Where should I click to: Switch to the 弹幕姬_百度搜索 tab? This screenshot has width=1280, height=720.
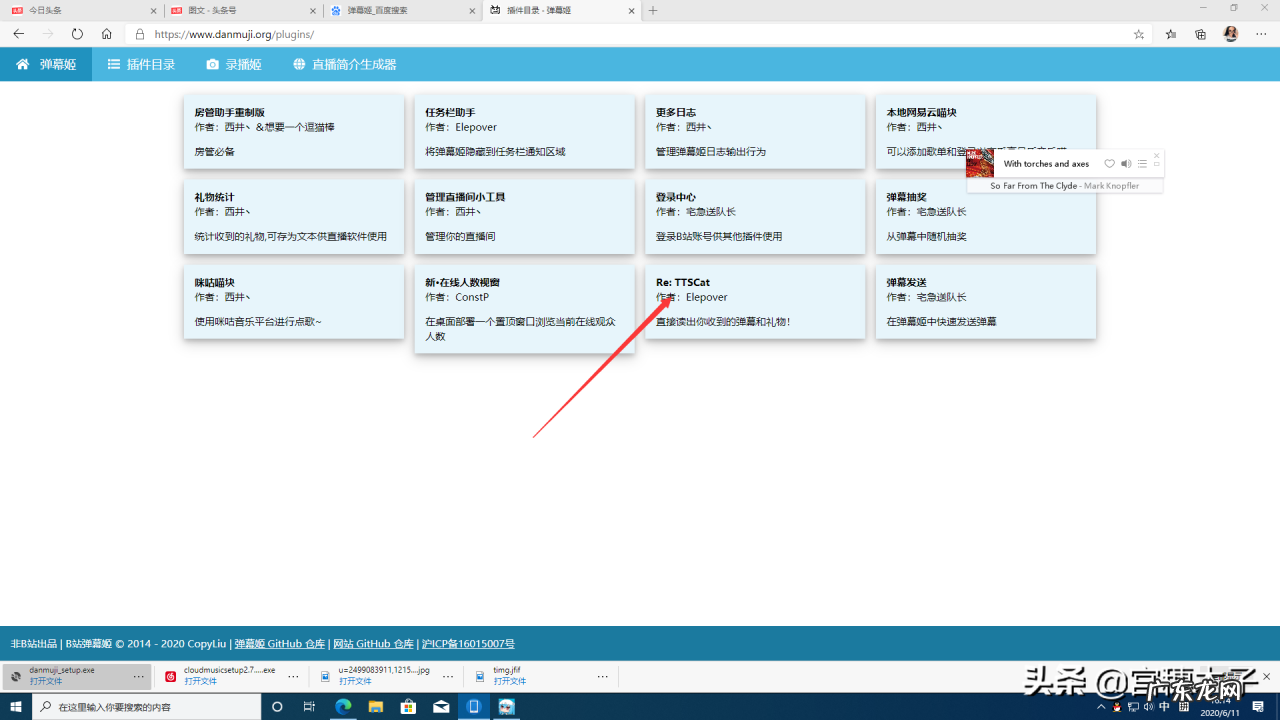pyautogui.click(x=400, y=10)
